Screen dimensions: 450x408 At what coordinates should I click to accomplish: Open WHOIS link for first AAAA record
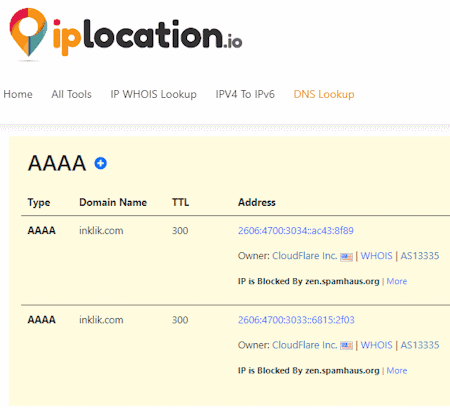tap(377, 256)
